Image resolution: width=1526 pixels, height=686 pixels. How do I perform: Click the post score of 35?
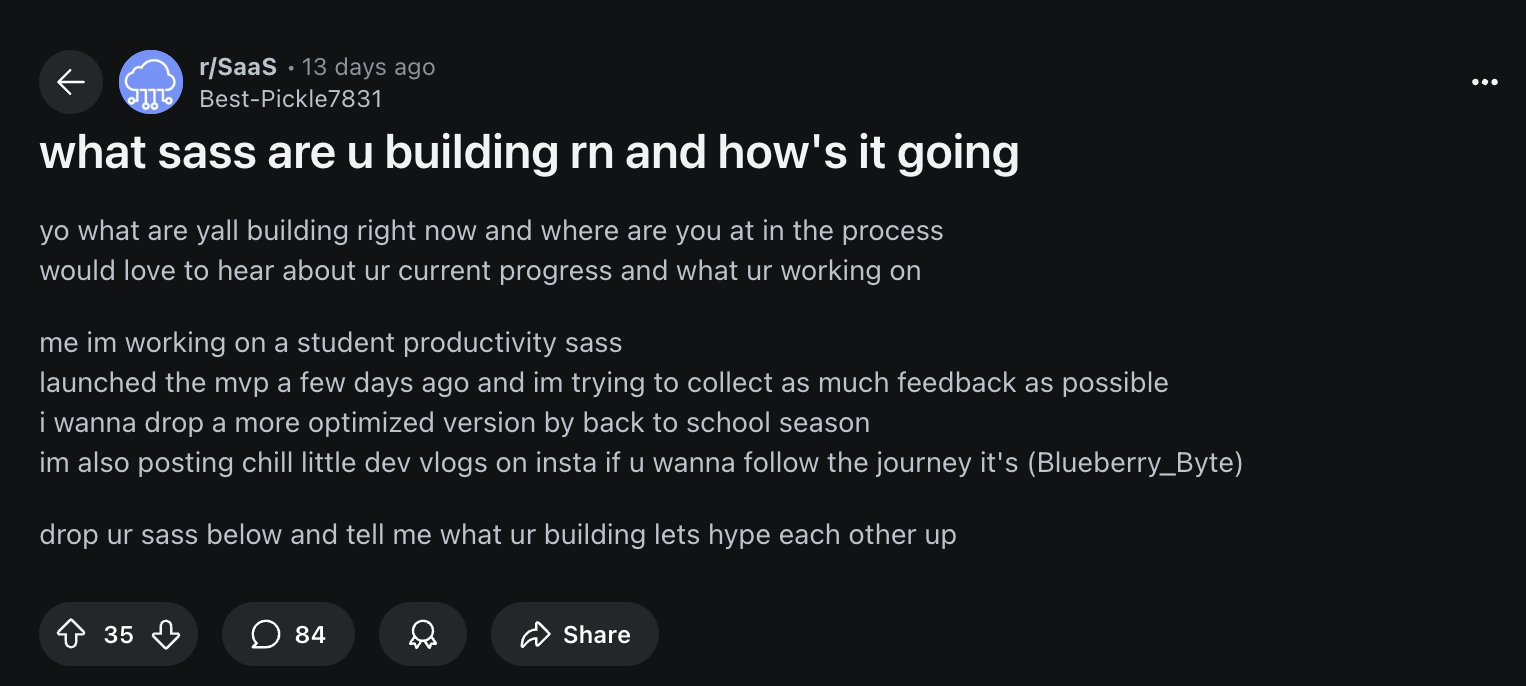tap(118, 634)
